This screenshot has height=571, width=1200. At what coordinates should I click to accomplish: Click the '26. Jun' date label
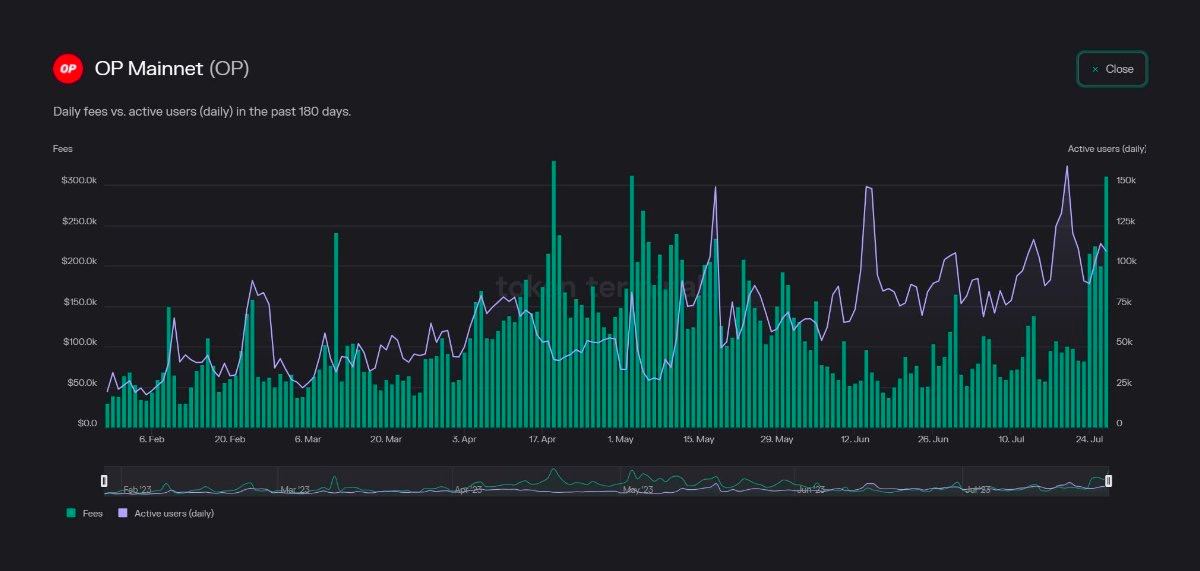933,439
